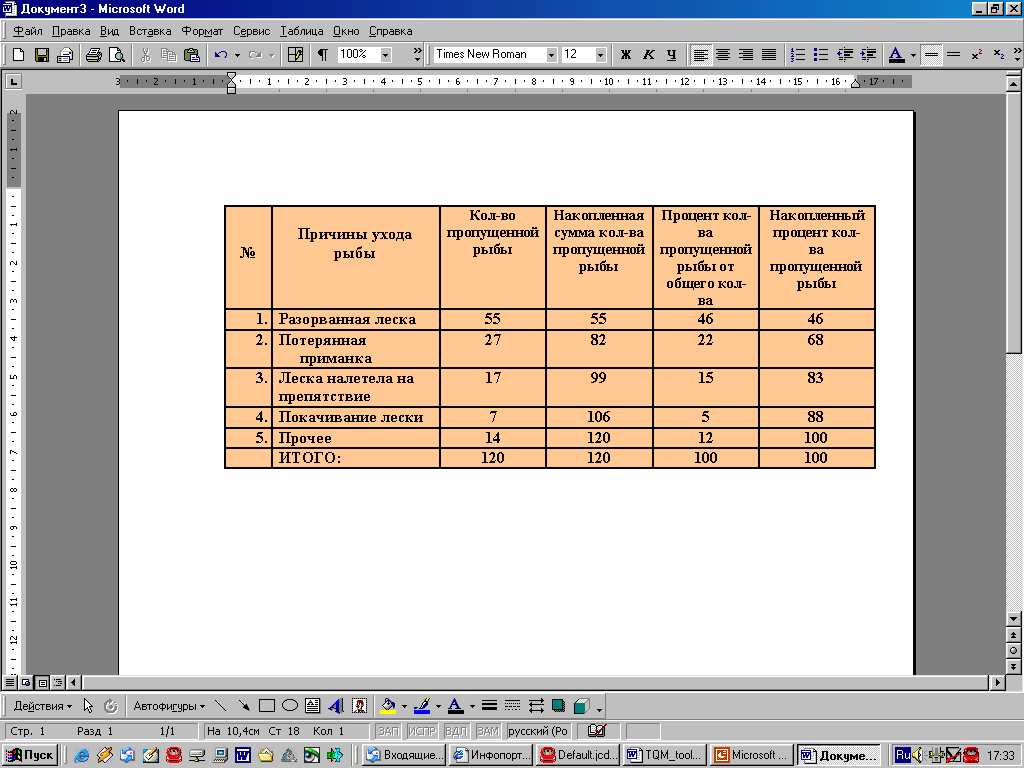Select the Arrow drawing tool

[x=244, y=706]
